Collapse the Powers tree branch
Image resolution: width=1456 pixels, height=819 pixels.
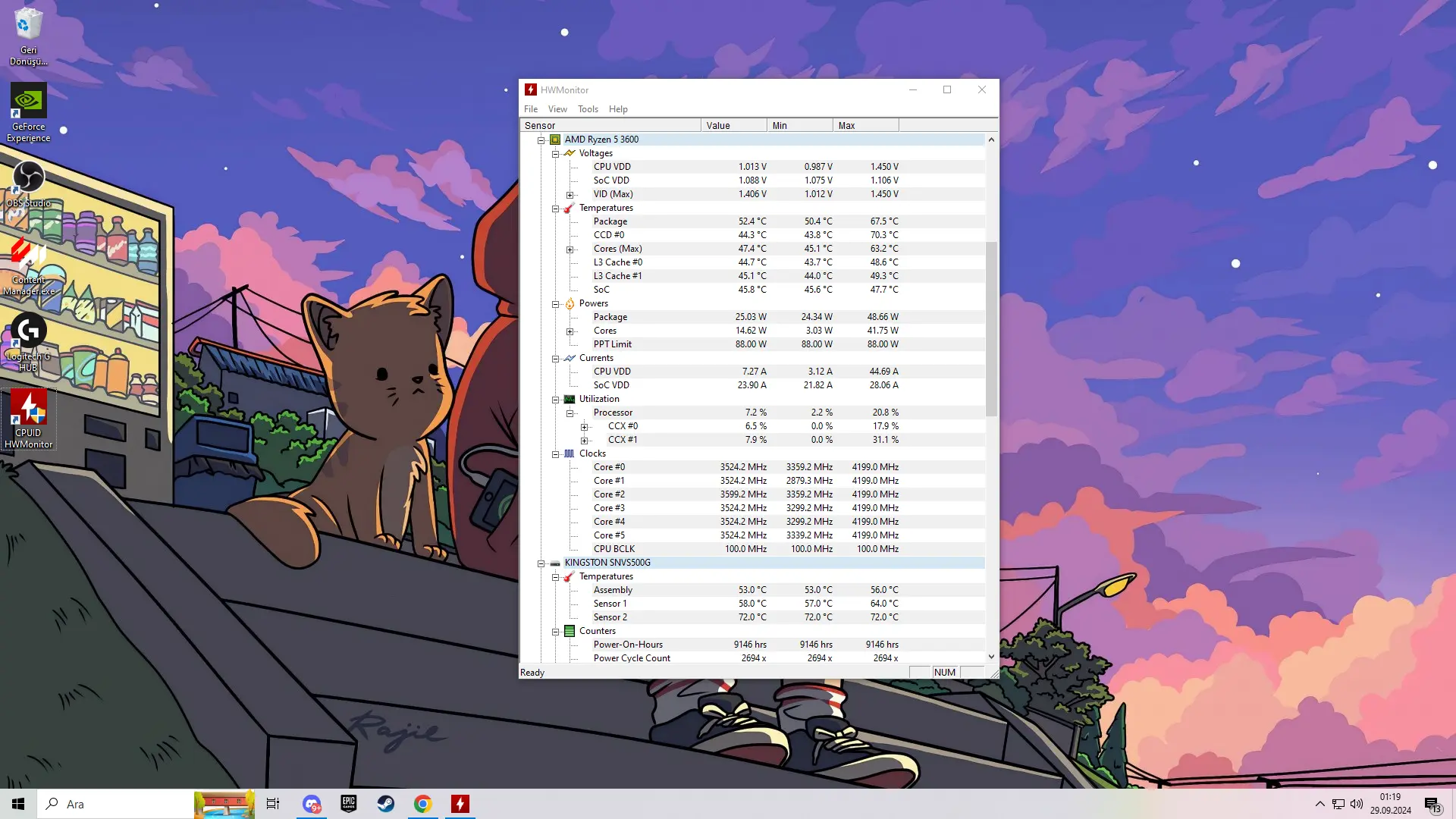pos(556,304)
